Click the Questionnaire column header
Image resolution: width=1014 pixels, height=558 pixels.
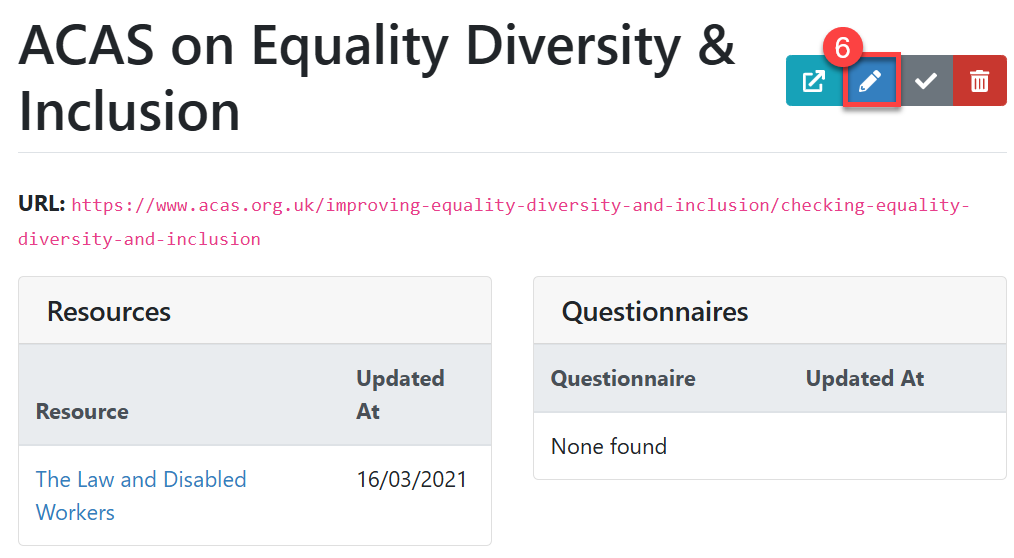(623, 378)
